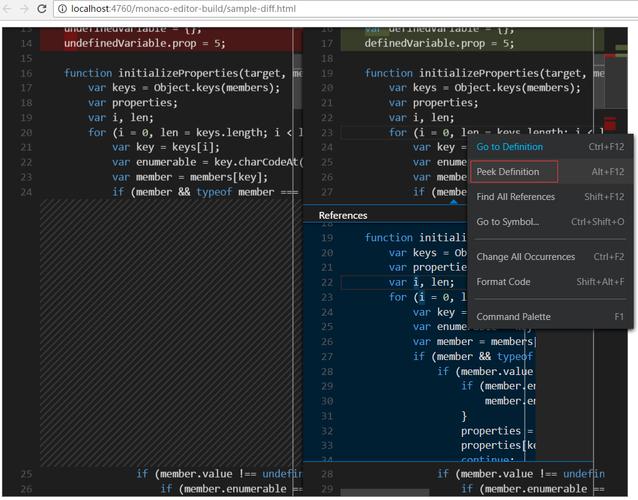Click 'definedVariable.prop = 5' added line

click(440, 44)
